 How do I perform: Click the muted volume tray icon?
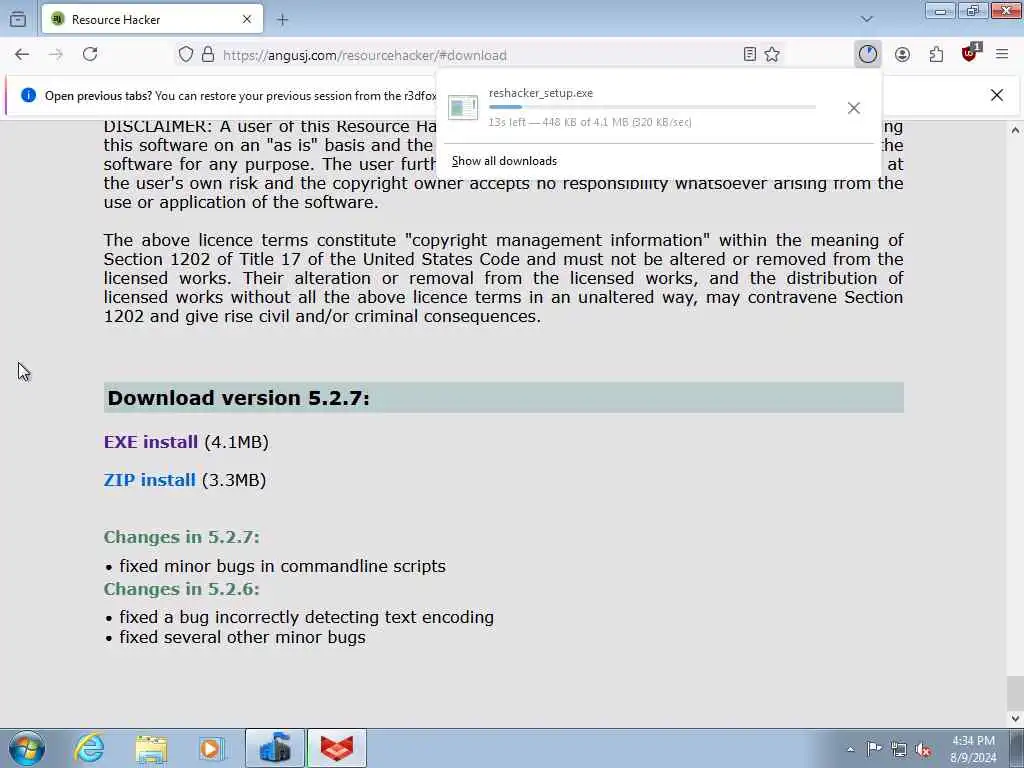[923, 749]
